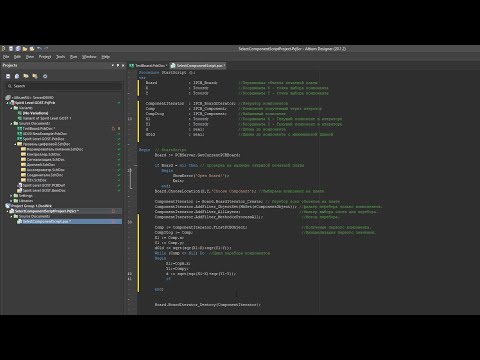The width and height of the screenshot is (480, 360).
Task: Collapse Source Documents under SelectComponentScriptProject
Action: (11, 216)
